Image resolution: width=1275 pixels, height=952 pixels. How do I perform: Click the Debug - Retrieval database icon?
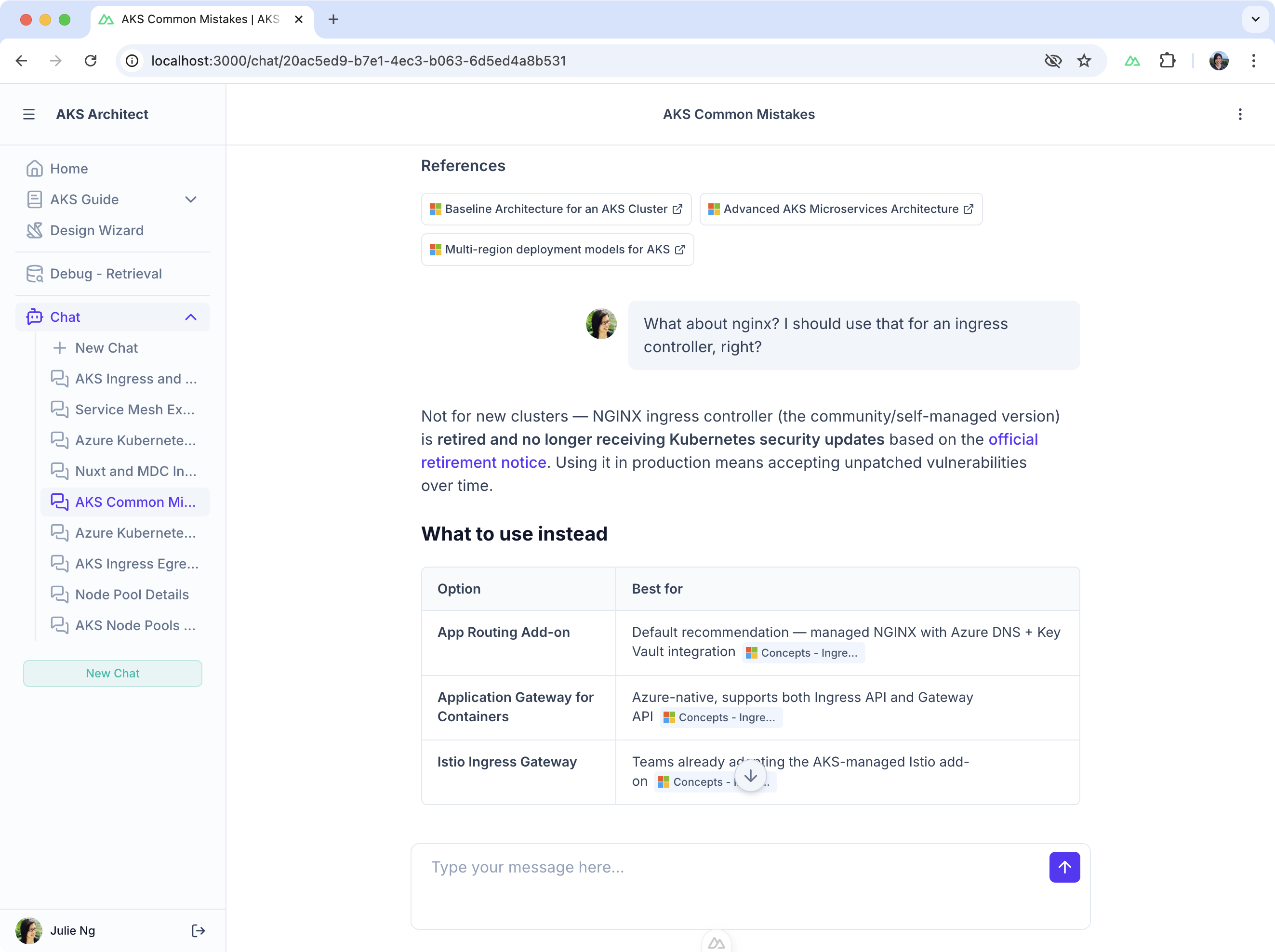(35, 274)
